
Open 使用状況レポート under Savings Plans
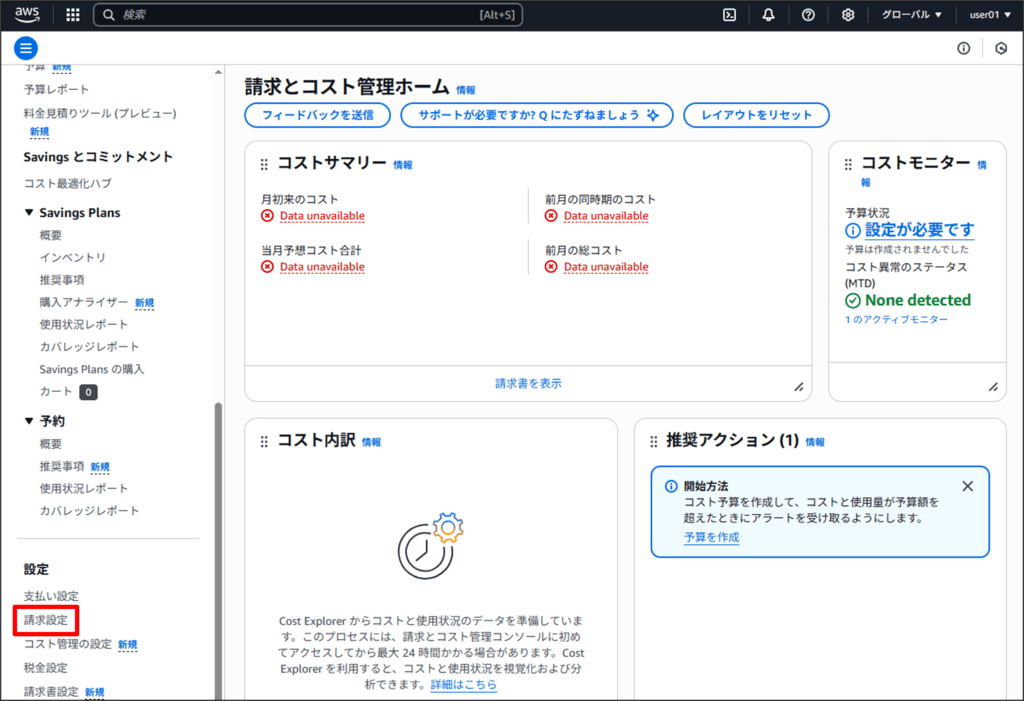[x=84, y=324]
